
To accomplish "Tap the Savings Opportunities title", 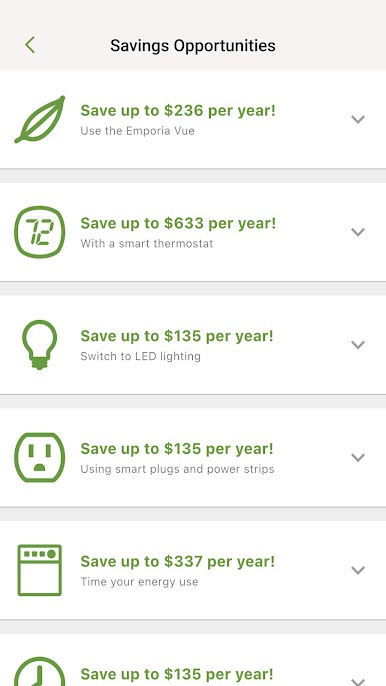I will [193, 46].
